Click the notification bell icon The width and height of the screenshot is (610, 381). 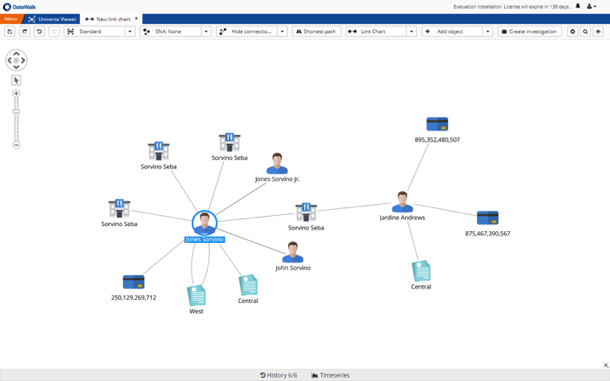pyautogui.click(x=578, y=6)
